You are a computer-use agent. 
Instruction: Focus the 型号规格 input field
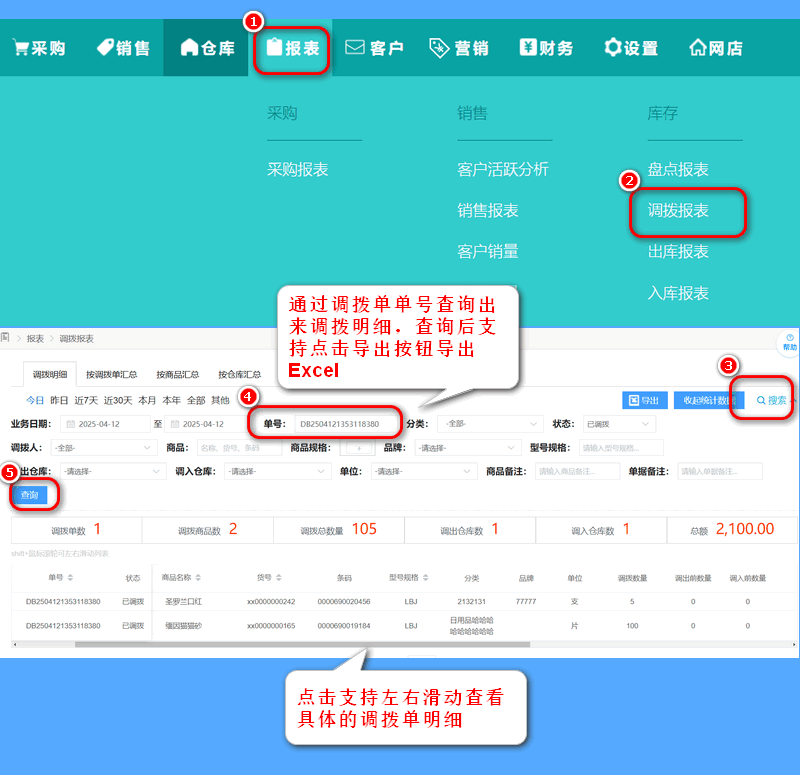(621, 448)
